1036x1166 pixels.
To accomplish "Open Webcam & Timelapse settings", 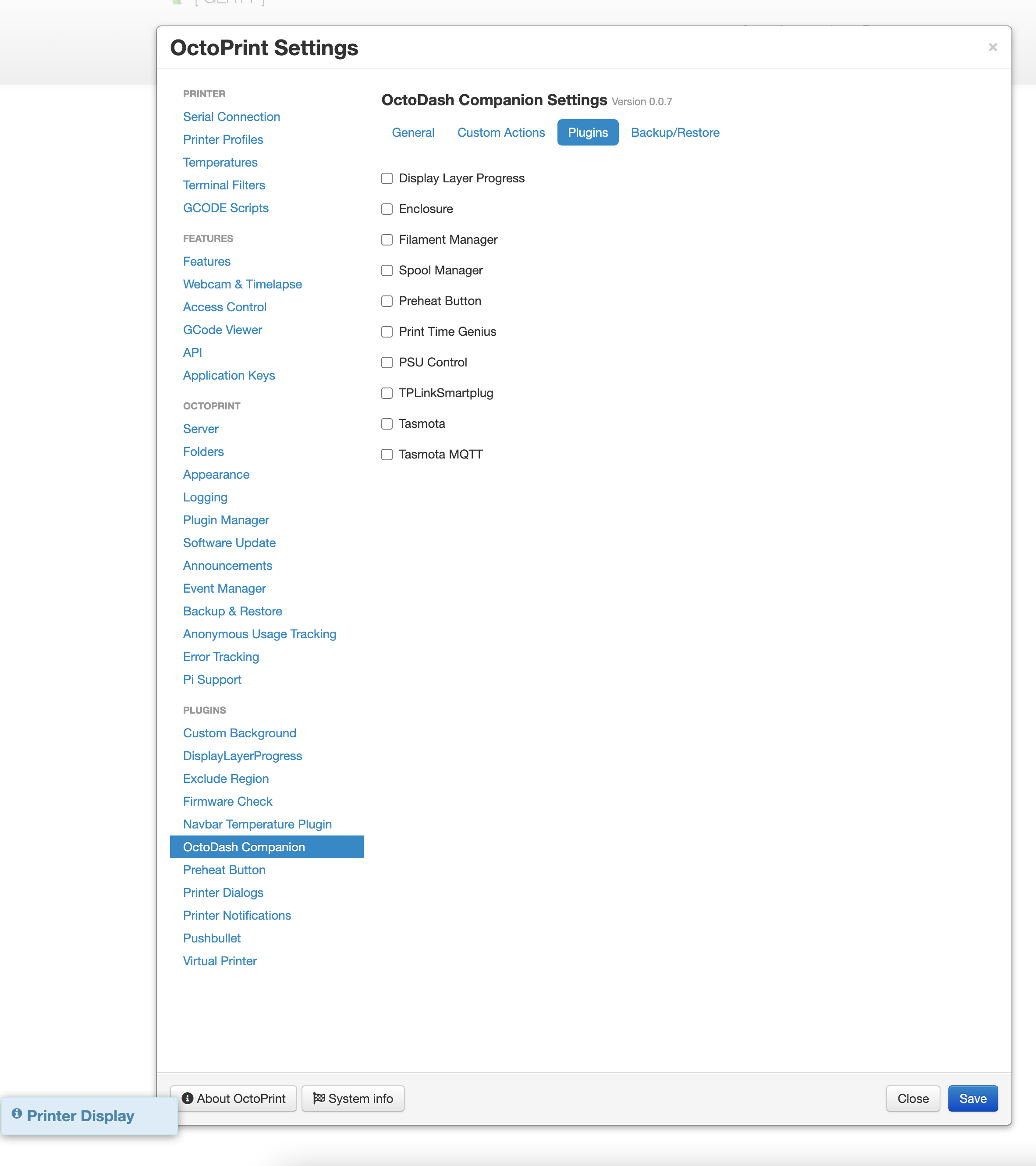I will click(242, 284).
